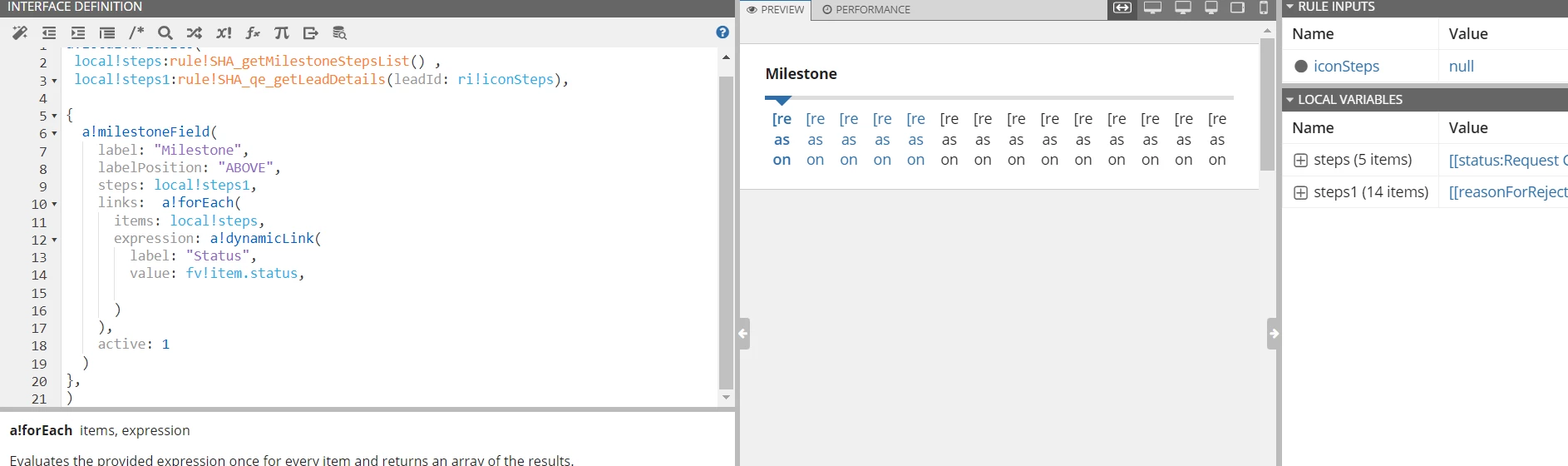
Task: Collapse the Local Variables section
Action: (1290, 100)
